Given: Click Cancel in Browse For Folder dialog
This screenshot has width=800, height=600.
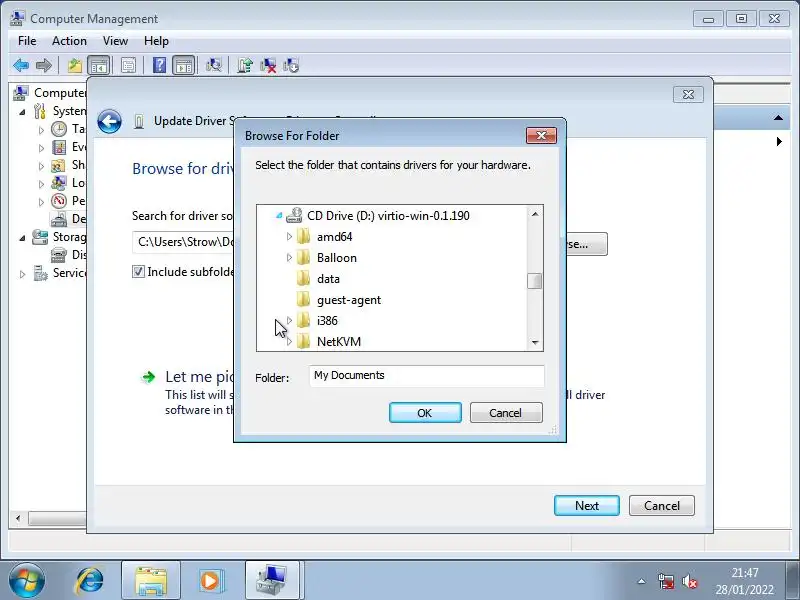Looking at the screenshot, I should [x=506, y=413].
